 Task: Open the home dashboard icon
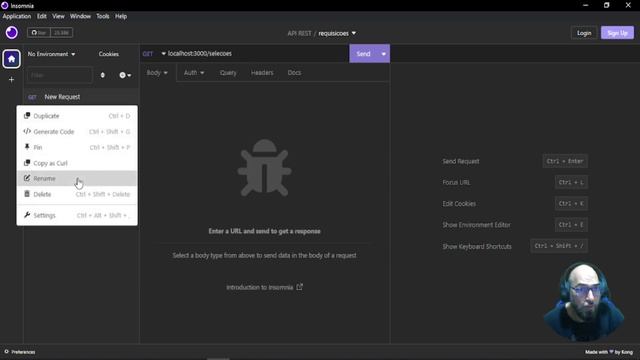11,59
